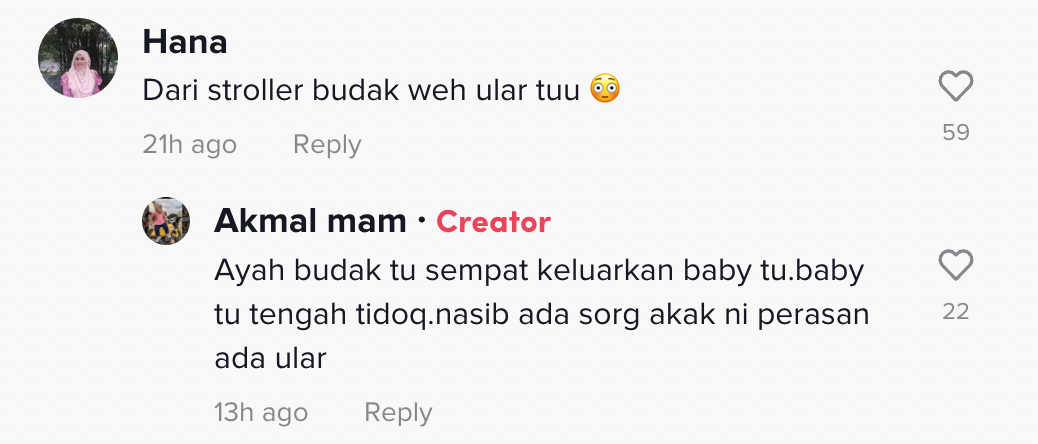Open Akmal mam's profile avatar
The image size is (1038, 444).
166,221
